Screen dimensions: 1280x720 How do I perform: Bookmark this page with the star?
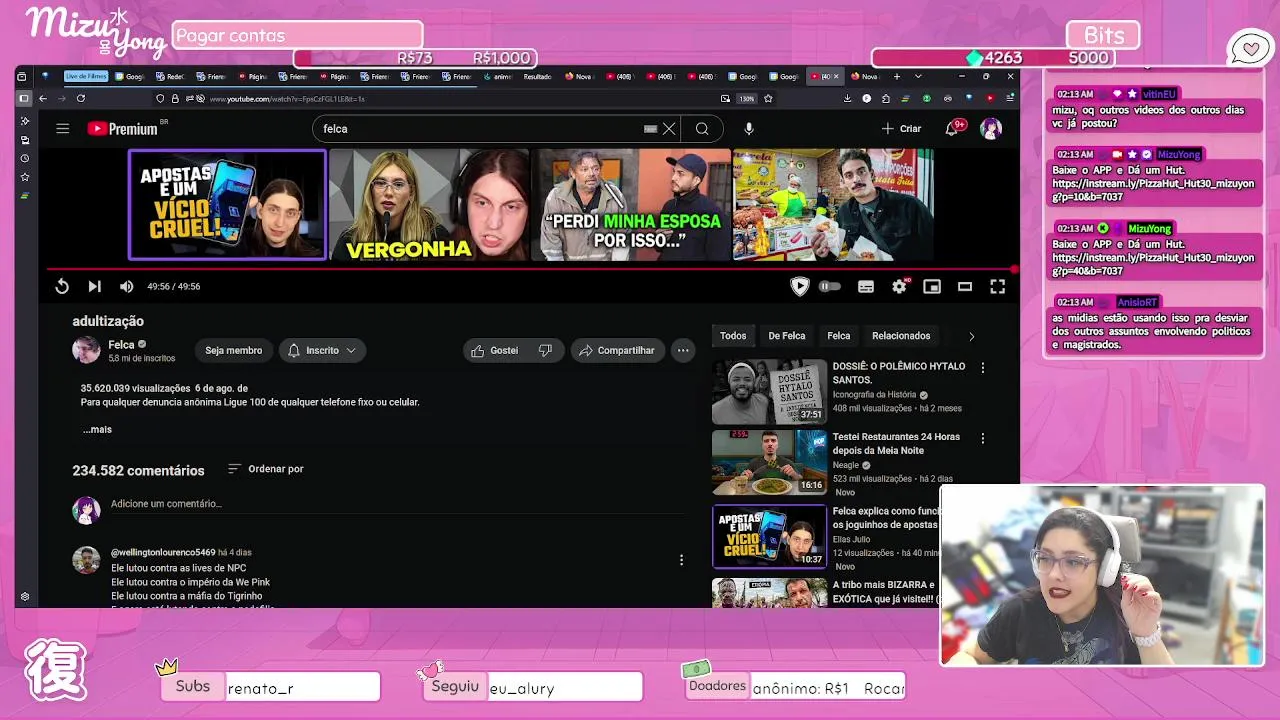(x=768, y=98)
